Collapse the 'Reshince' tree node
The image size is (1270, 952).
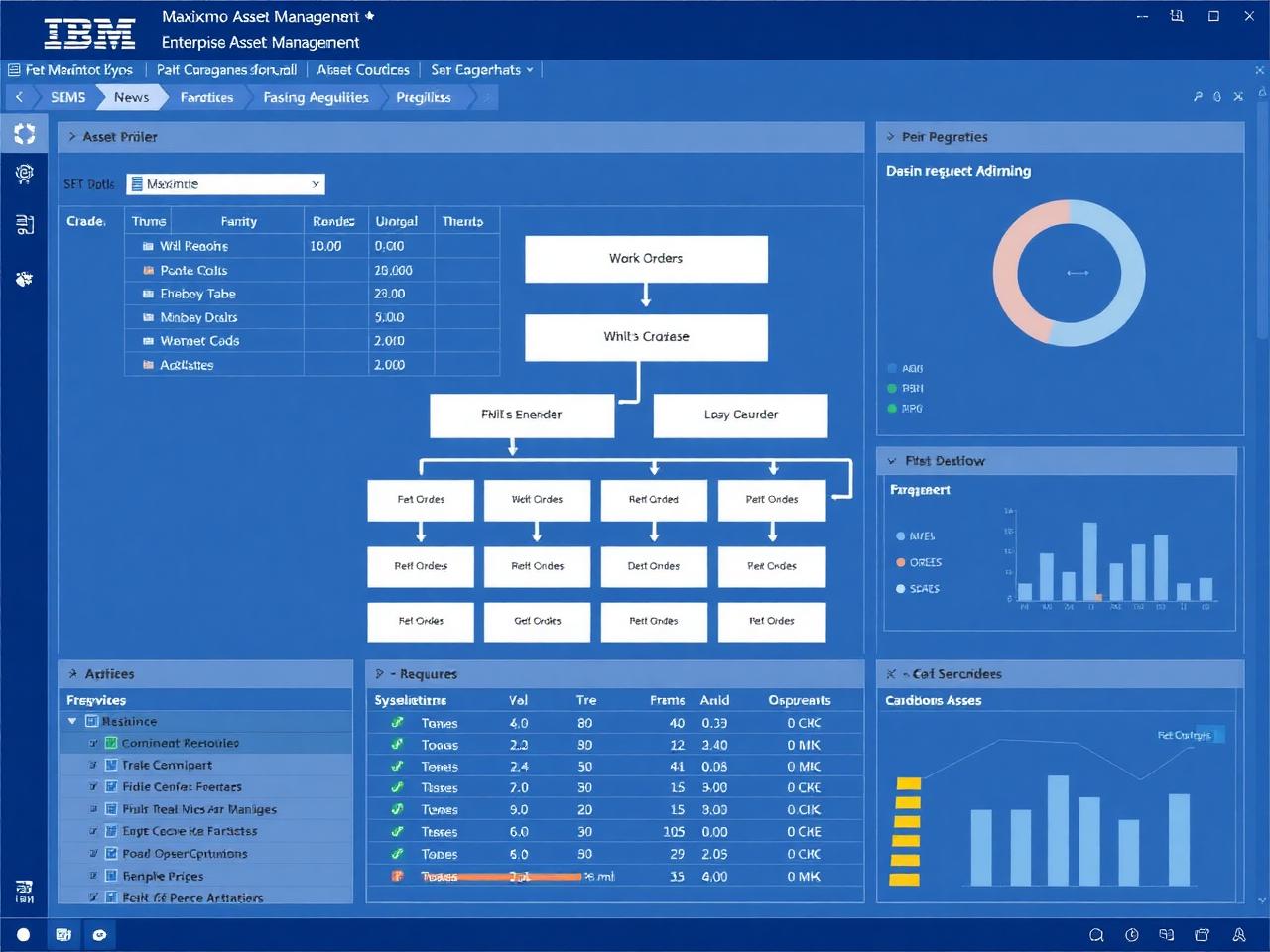(x=72, y=721)
